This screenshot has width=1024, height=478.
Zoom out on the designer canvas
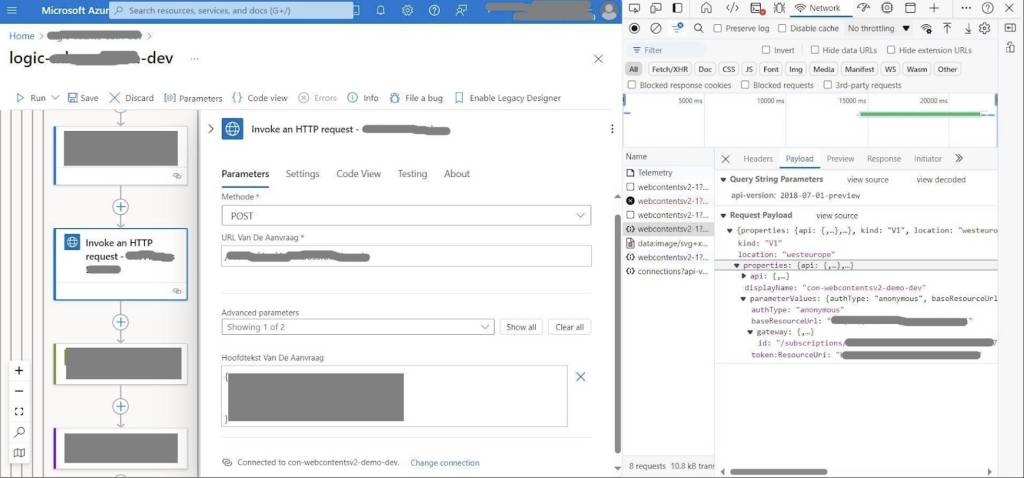coord(19,391)
